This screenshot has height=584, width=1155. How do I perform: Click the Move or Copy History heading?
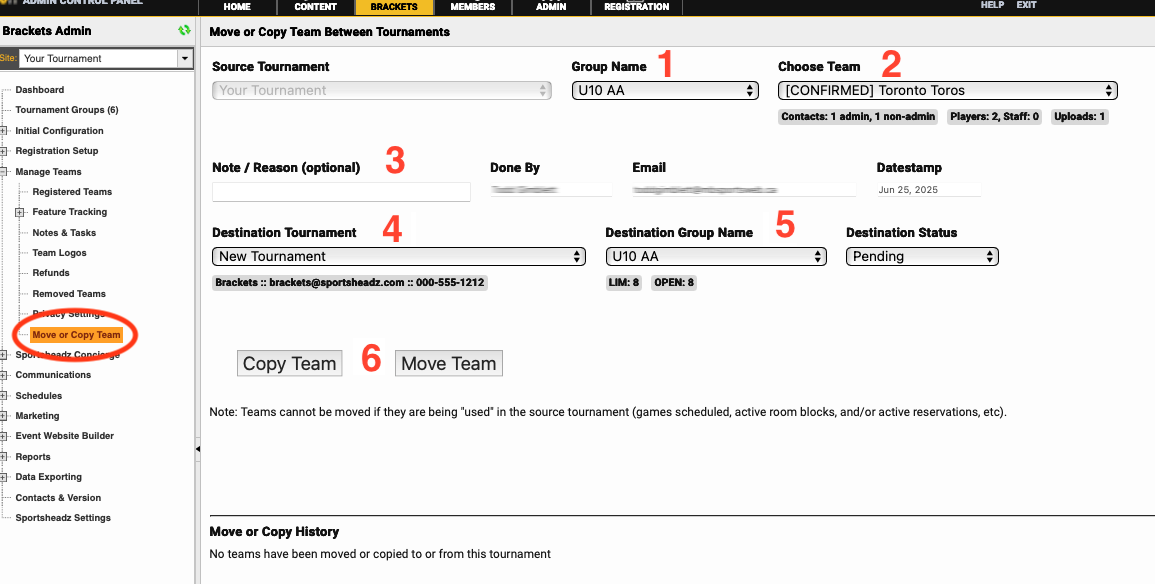click(274, 532)
